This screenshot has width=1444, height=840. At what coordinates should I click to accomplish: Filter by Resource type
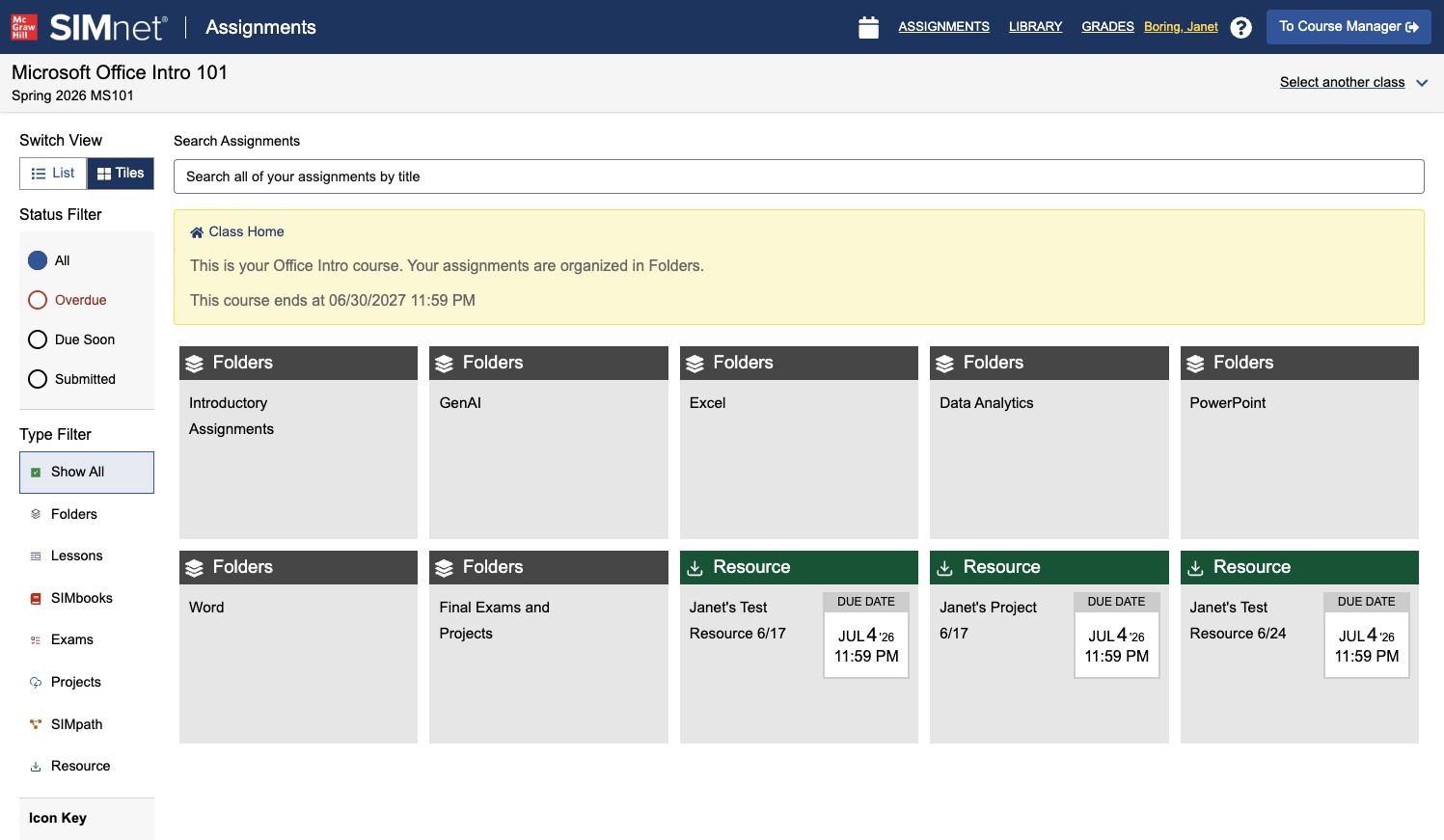[x=87, y=767]
